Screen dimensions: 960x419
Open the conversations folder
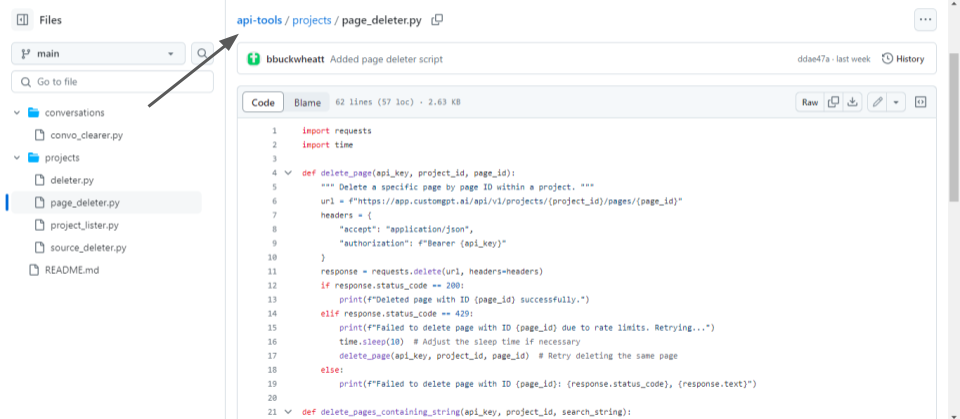coord(75,113)
